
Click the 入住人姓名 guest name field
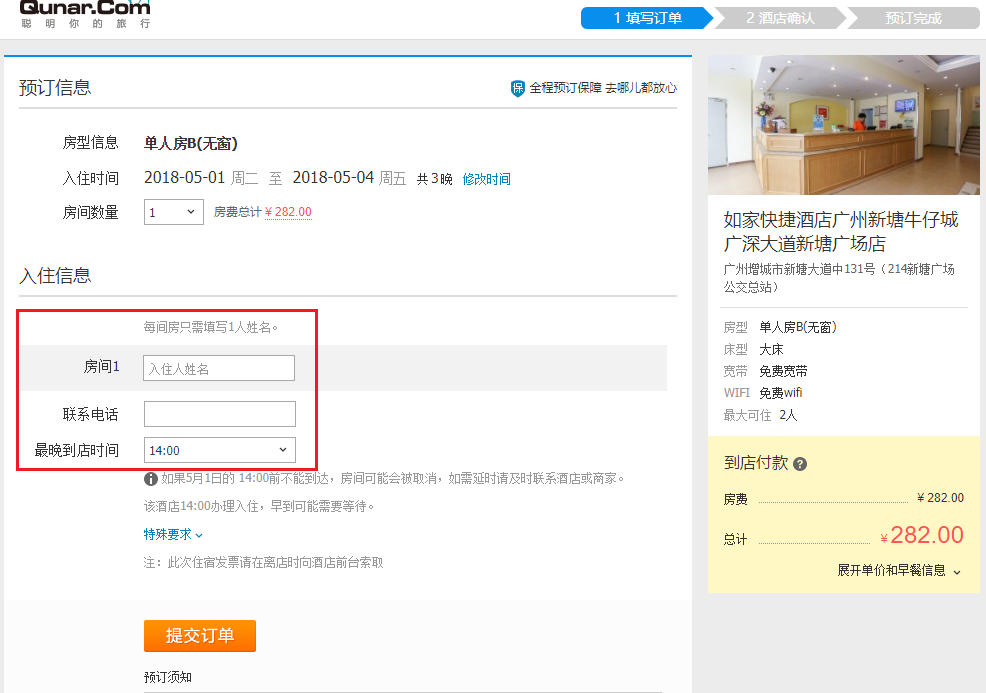(219, 368)
